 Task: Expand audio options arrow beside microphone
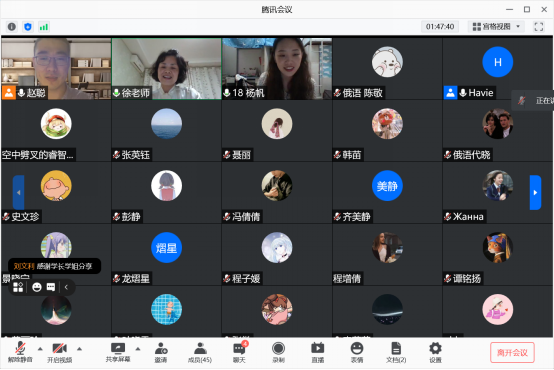pyautogui.click(x=40, y=349)
